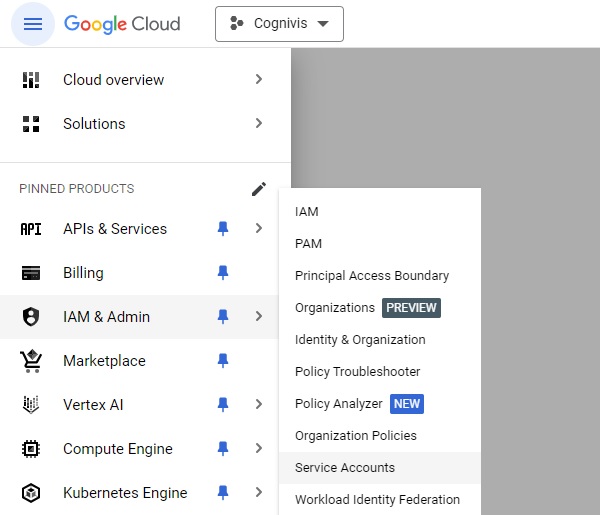Click the Solutions grid icon

point(31,124)
